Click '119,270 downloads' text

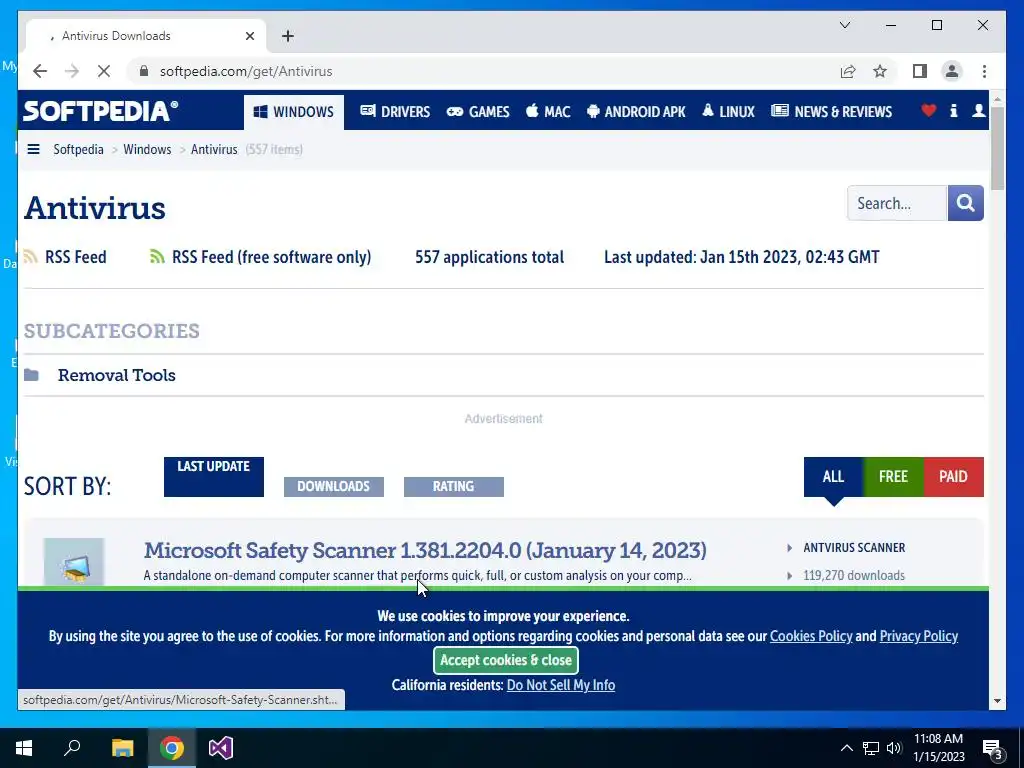pyautogui.click(x=854, y=575)
